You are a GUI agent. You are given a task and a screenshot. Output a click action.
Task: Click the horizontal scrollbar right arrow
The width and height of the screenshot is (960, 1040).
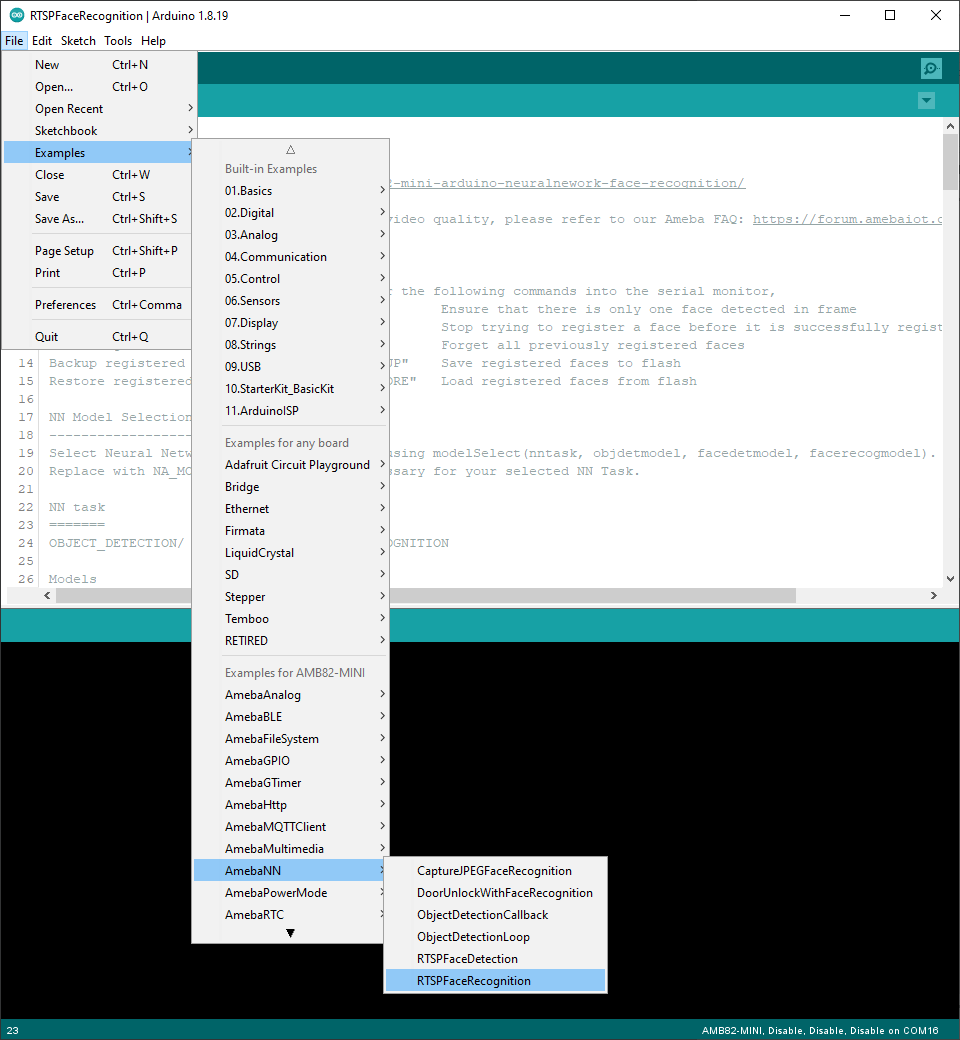pos(934,595)
